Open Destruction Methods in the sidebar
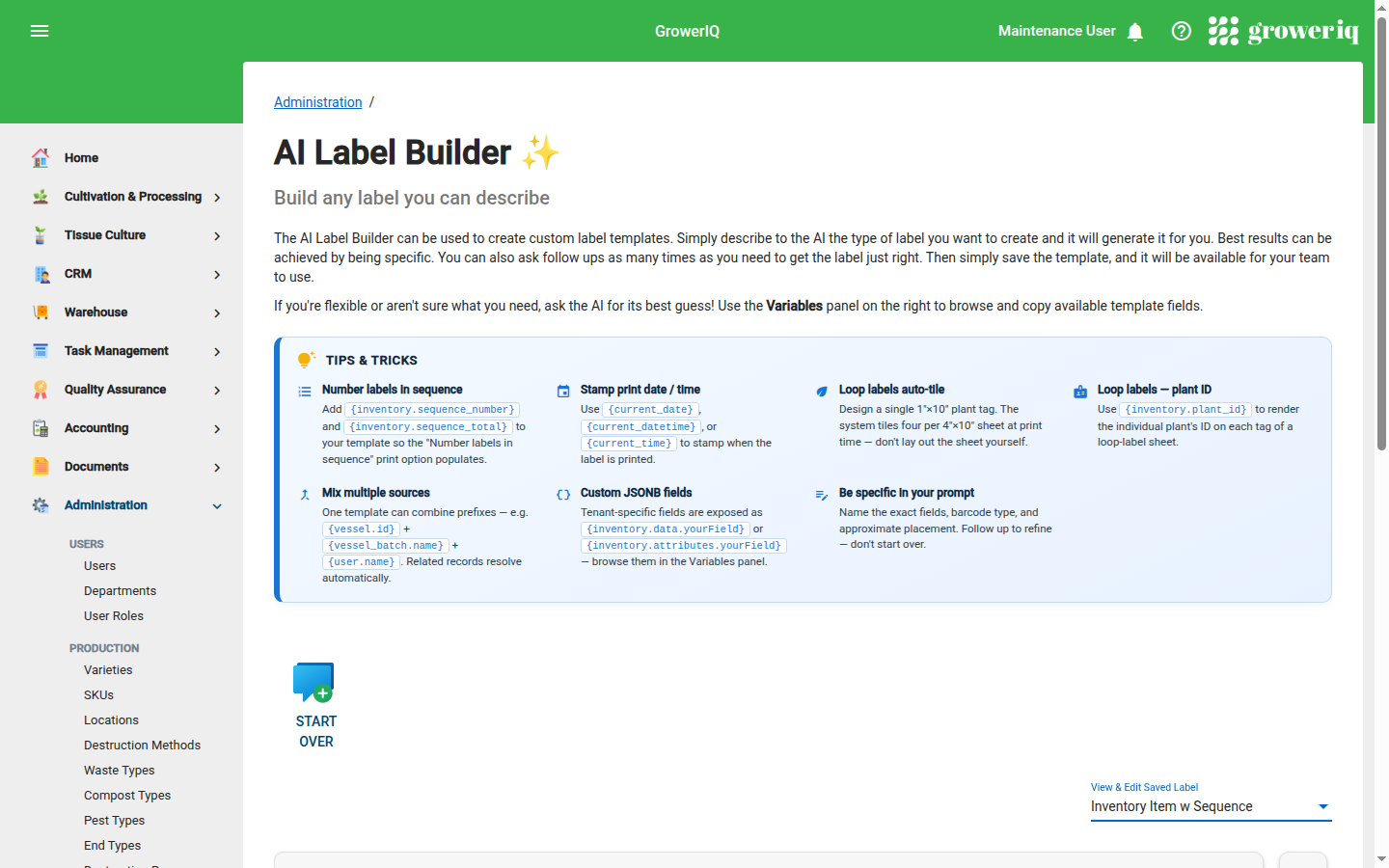 pyautogui.click(x=142, y=746)
